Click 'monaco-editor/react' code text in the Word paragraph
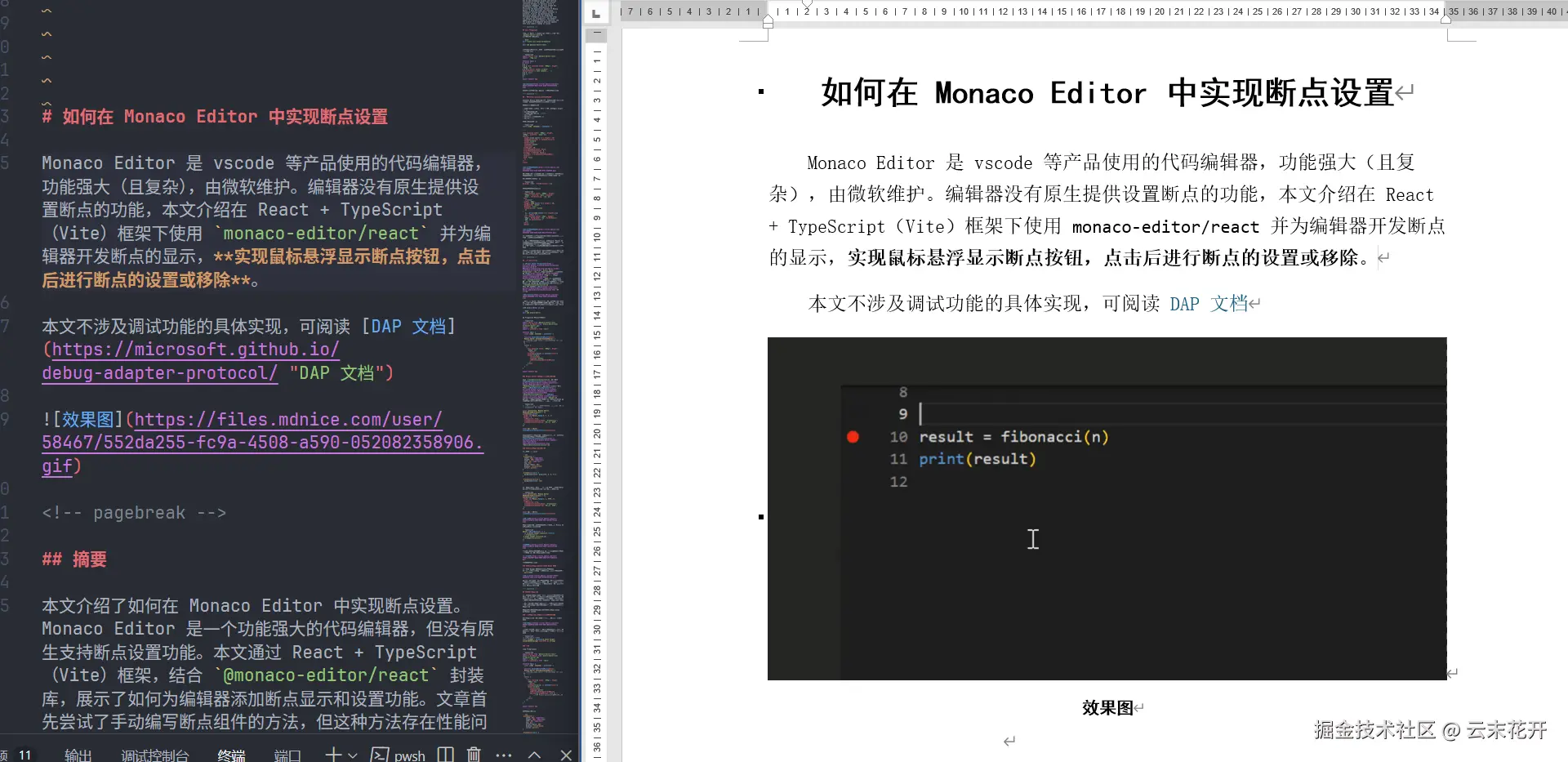Image resolution: width=1568 pixels, height=762 pixels. click(1165, 227)
